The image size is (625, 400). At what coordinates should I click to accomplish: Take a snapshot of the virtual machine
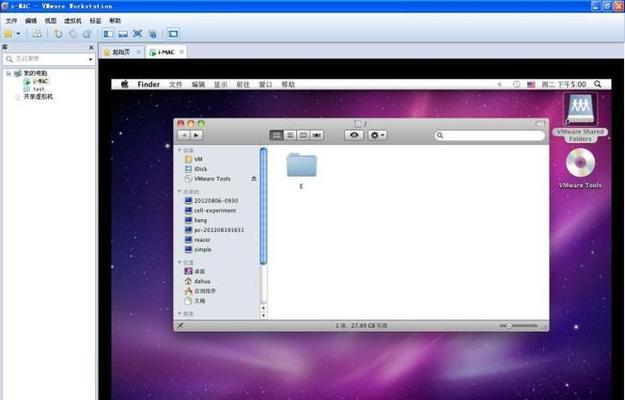(x=59, y=34)
